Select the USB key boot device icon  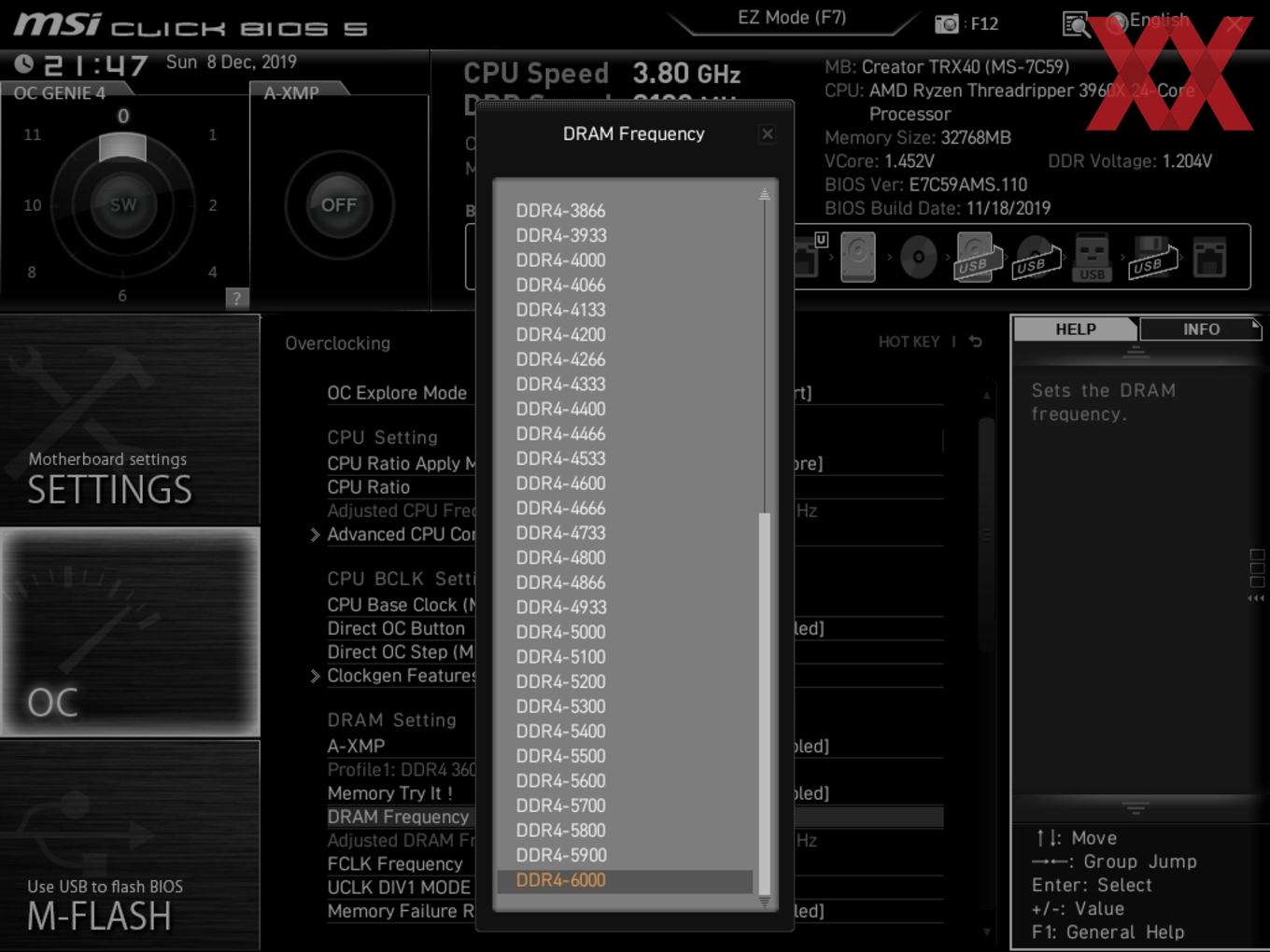(1092, 258)
